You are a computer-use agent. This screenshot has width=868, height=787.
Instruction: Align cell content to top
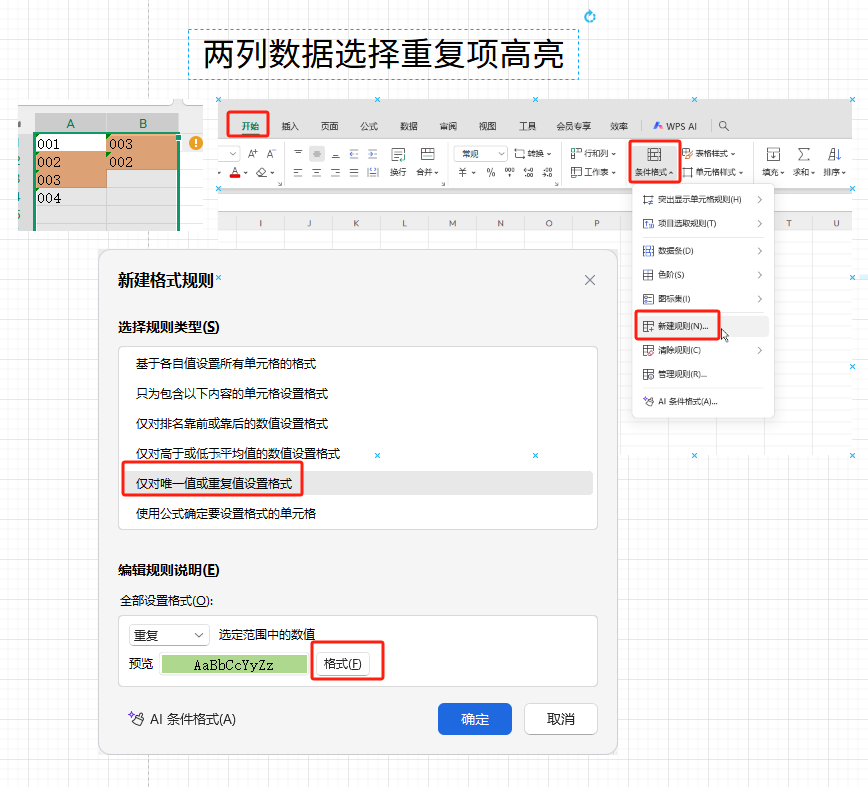298,154
